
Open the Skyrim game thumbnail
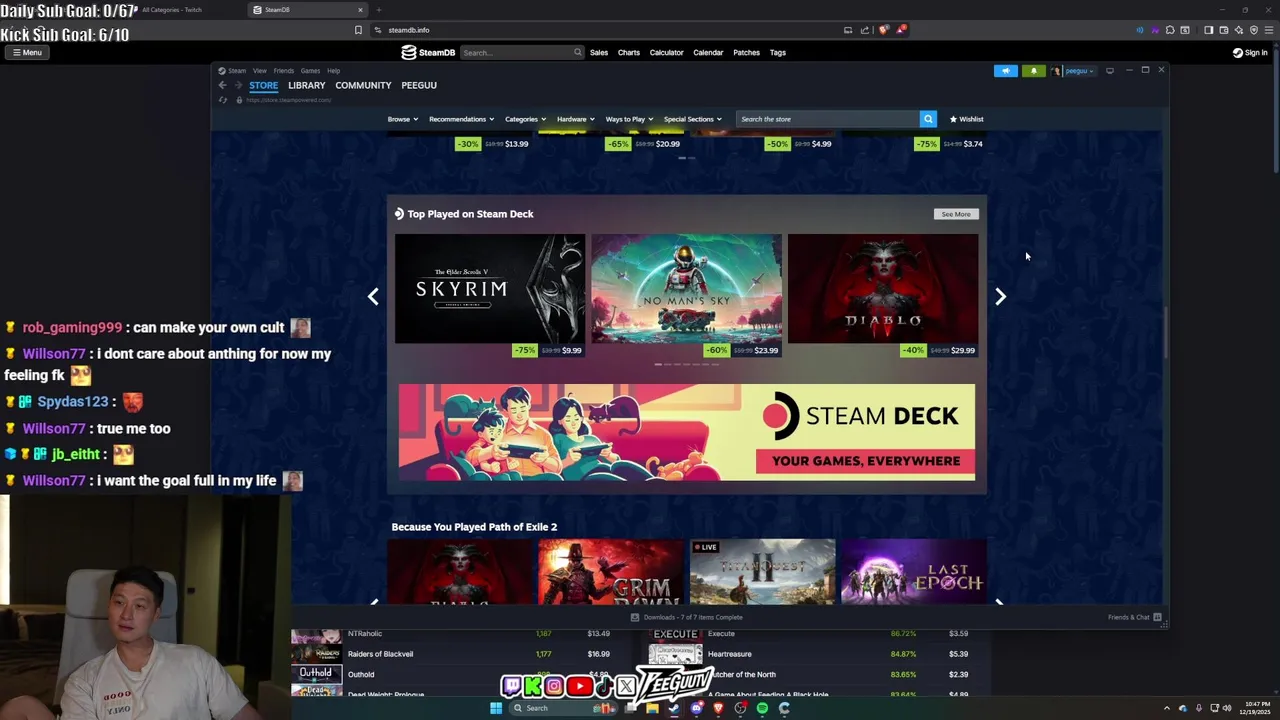pyautogui.click(x=490, y=289)
